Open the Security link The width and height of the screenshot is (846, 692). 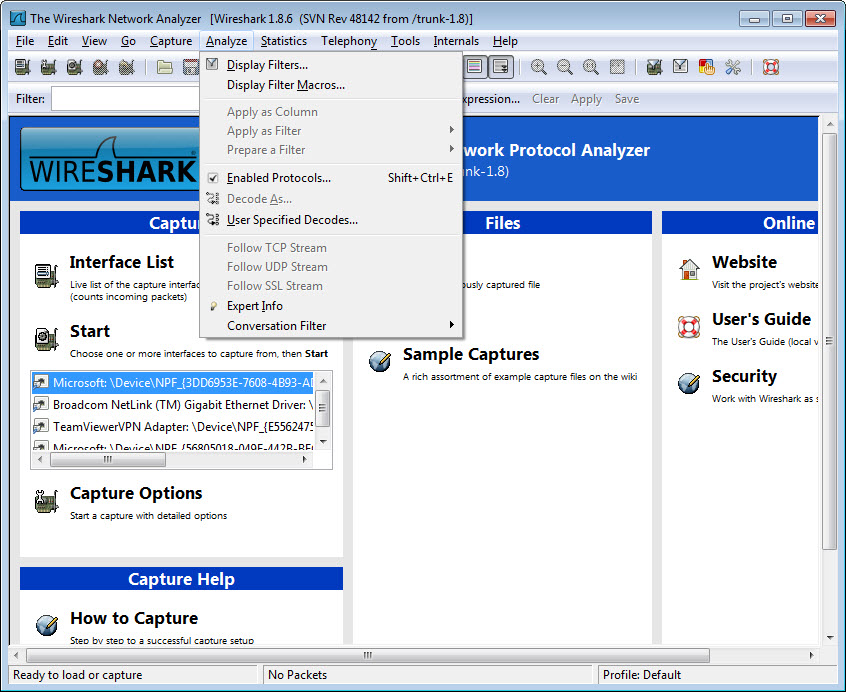point(745,376)
